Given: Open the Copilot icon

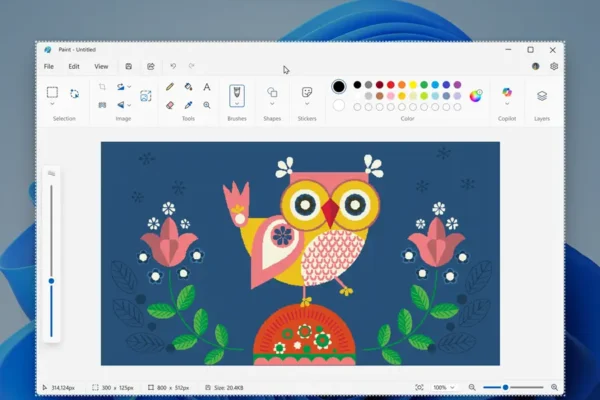Looking at the screenshot, I should point(507,92).
